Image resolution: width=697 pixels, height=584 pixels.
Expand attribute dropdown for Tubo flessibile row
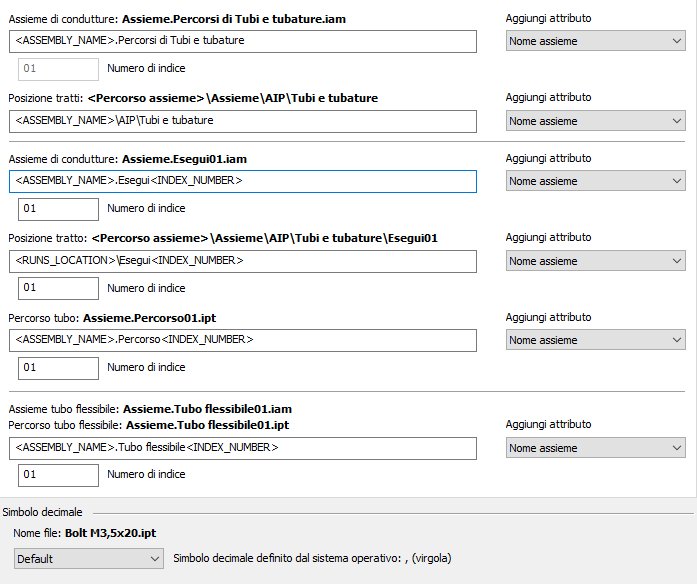point(595,448)
